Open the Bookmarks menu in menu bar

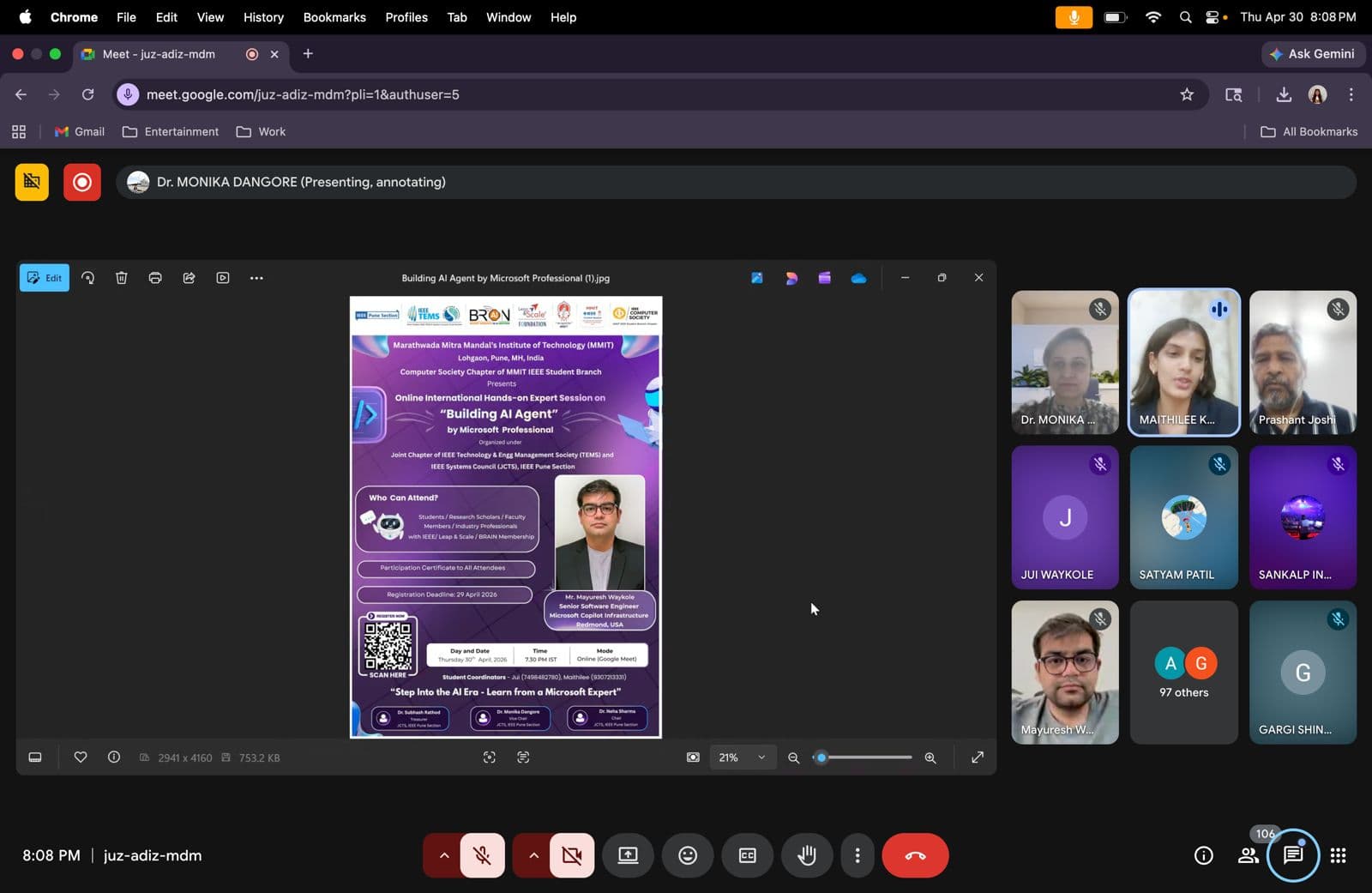click(334, 17)
